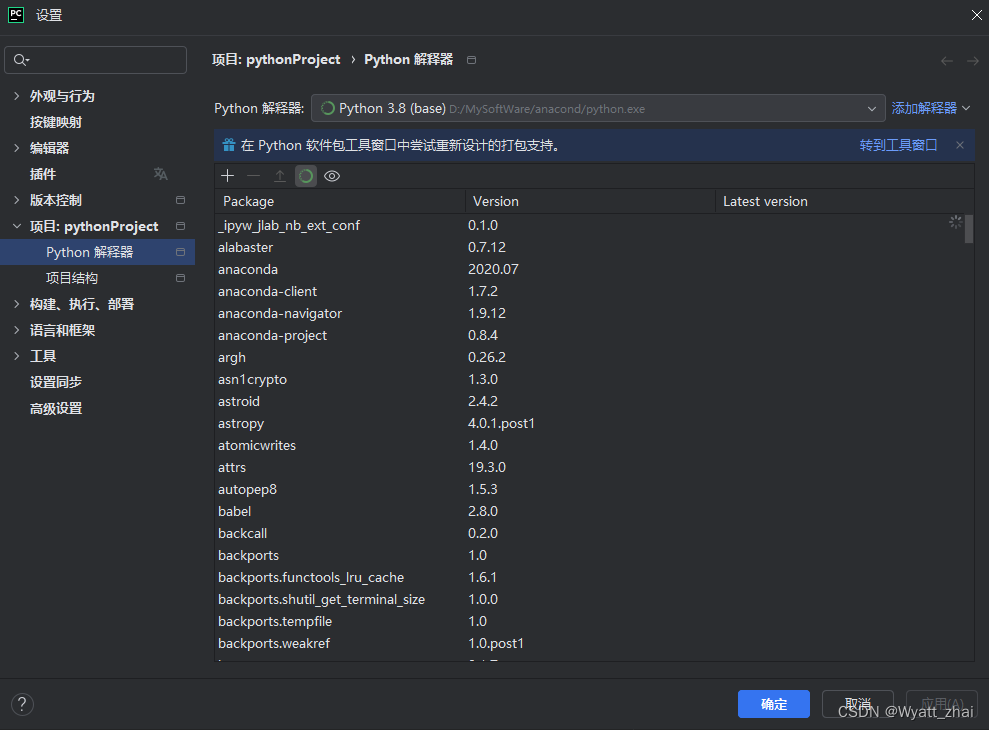989x730 pixels.
Task: Toggle show early releases eye icon
Action: [332, 176]
